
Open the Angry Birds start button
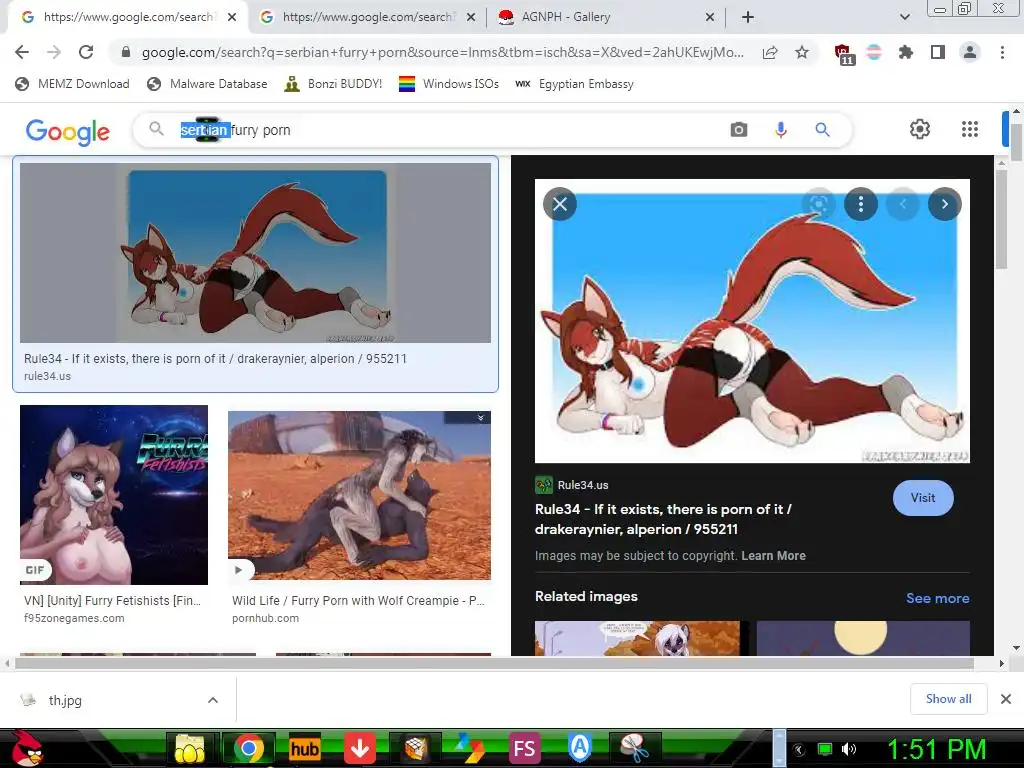point(27,748)
